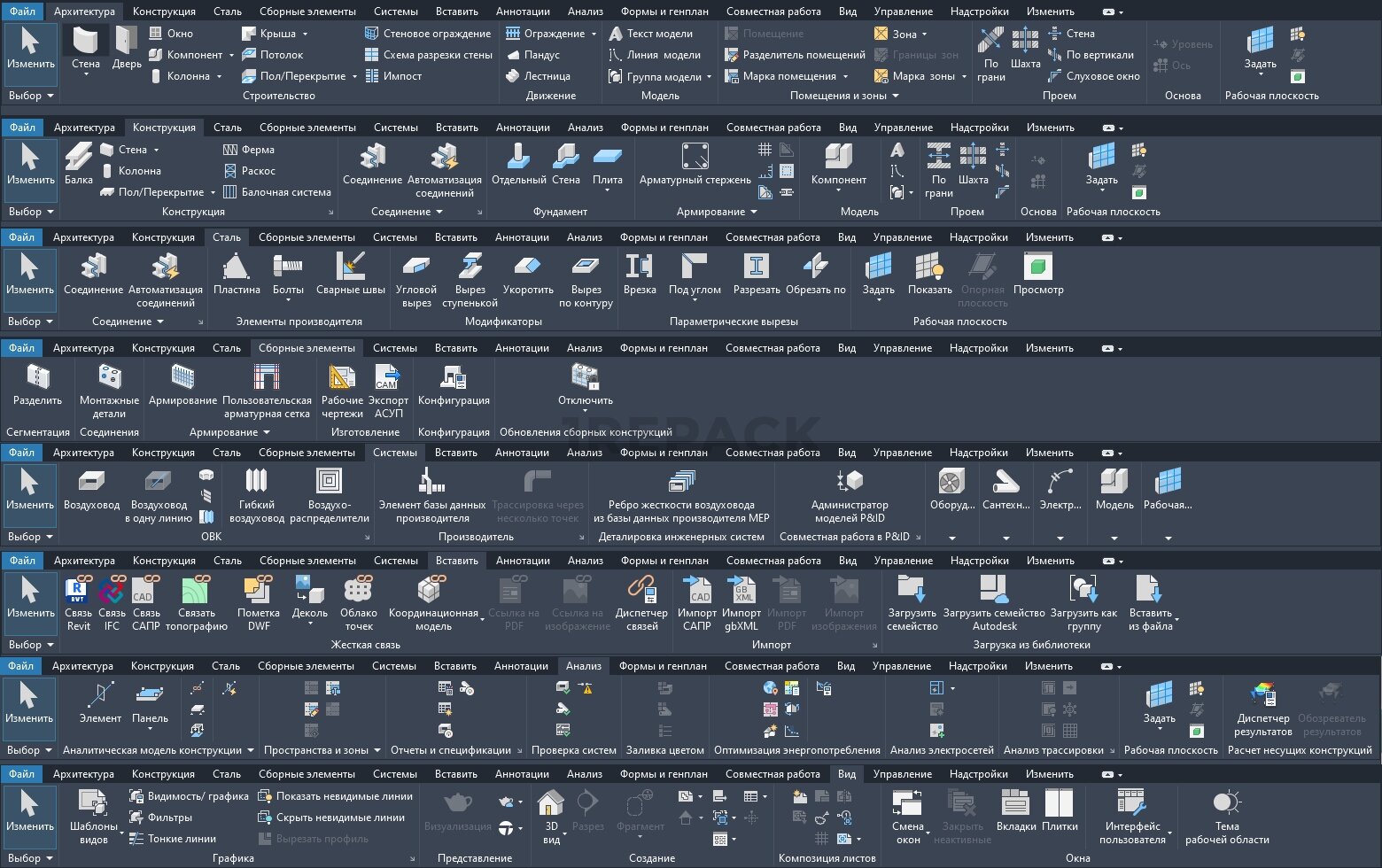Open the Слуховое окно dormer tool
The width and height of the screenshot is (1382, 868).
pos(1094,76)
